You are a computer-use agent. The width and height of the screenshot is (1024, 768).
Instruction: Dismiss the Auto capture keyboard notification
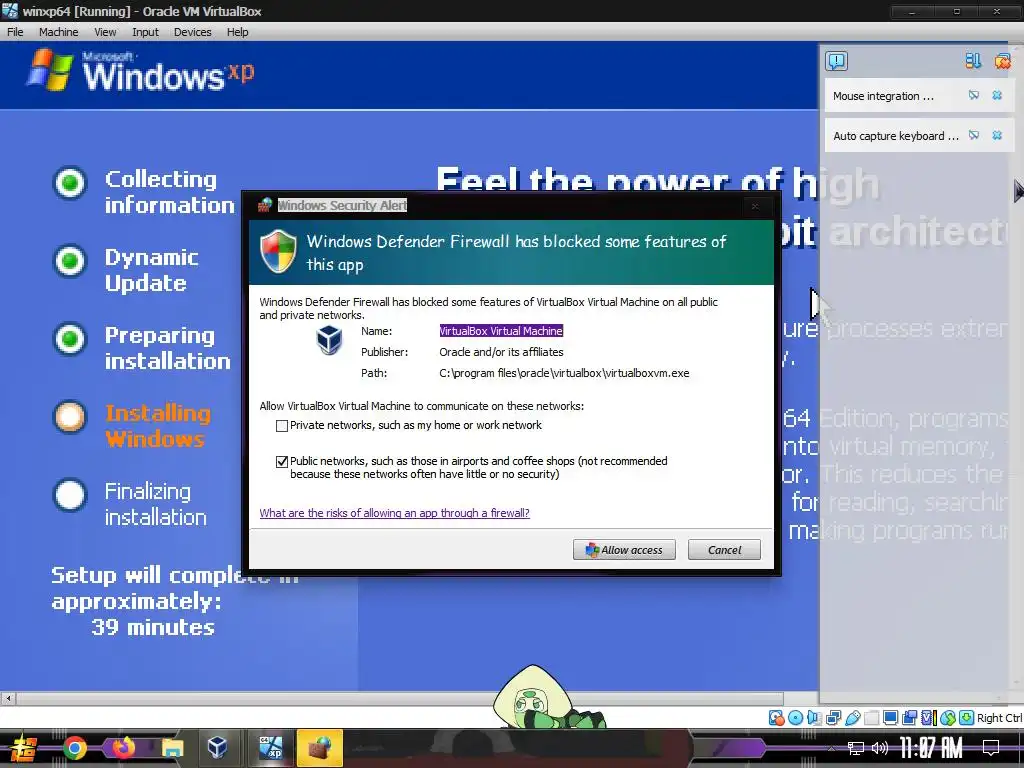click(997, 135)
